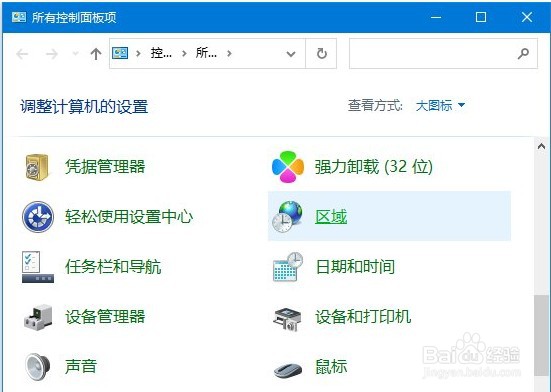Open the 鼠标 text link
Viewport: 551px width, 392px height.
331,366
